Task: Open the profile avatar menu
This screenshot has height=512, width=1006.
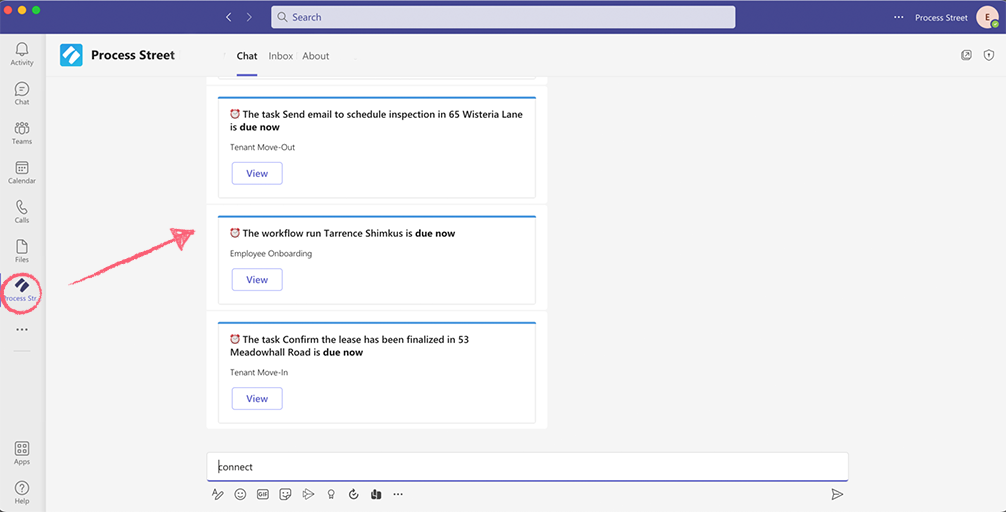Action: pos(987,17)
